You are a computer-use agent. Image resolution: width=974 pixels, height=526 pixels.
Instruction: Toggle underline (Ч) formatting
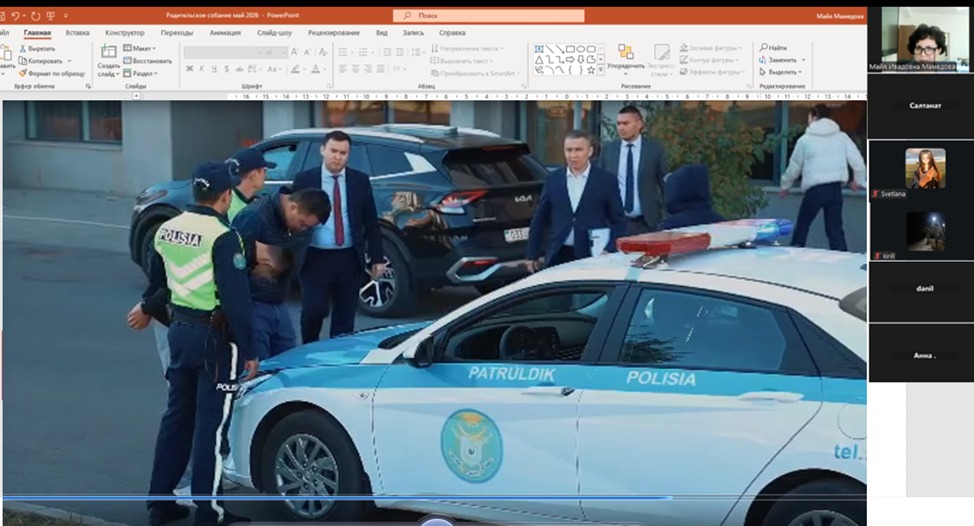click(214, 69)
